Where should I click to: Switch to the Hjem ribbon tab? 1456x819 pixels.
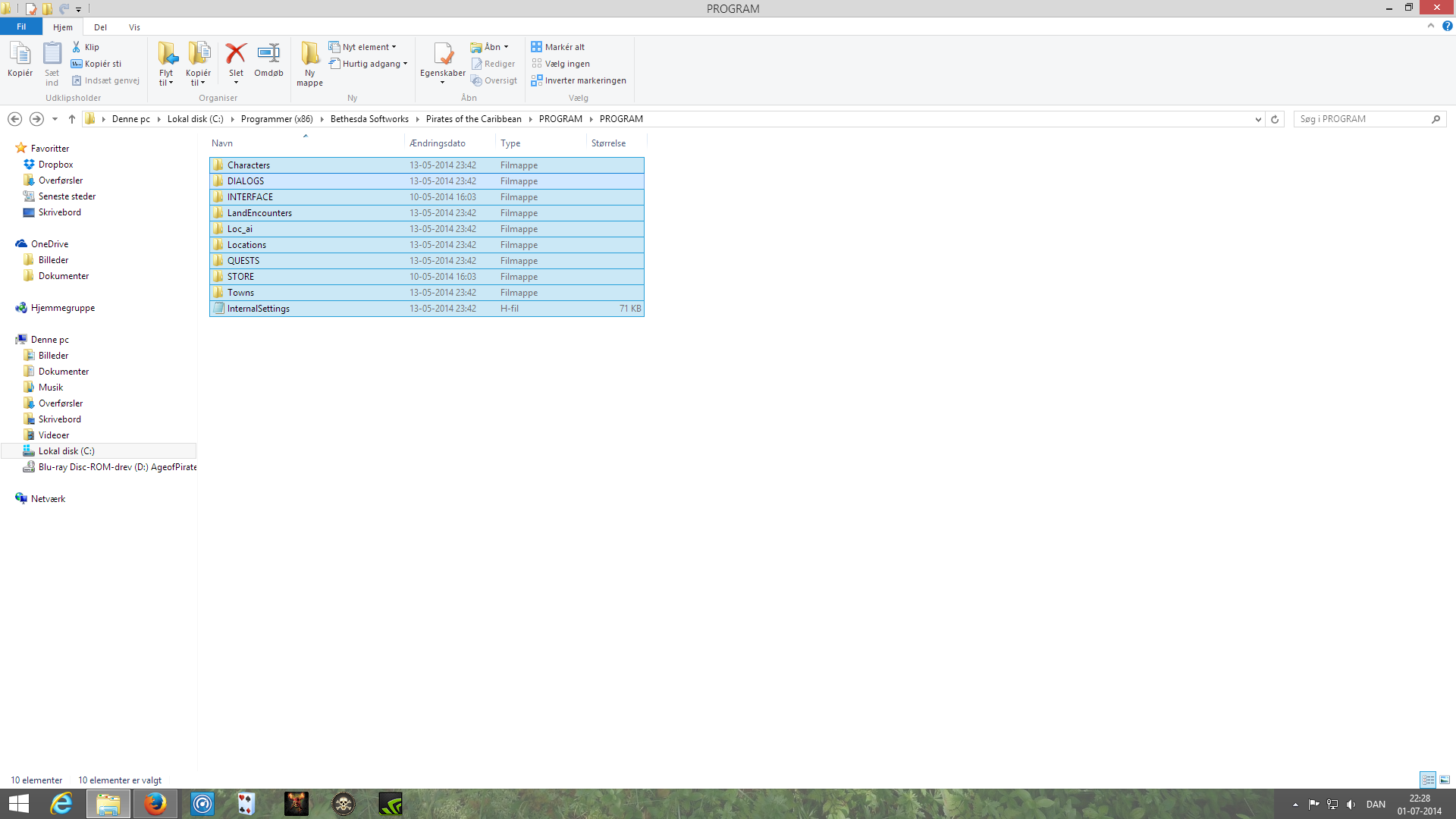[63, 27]
